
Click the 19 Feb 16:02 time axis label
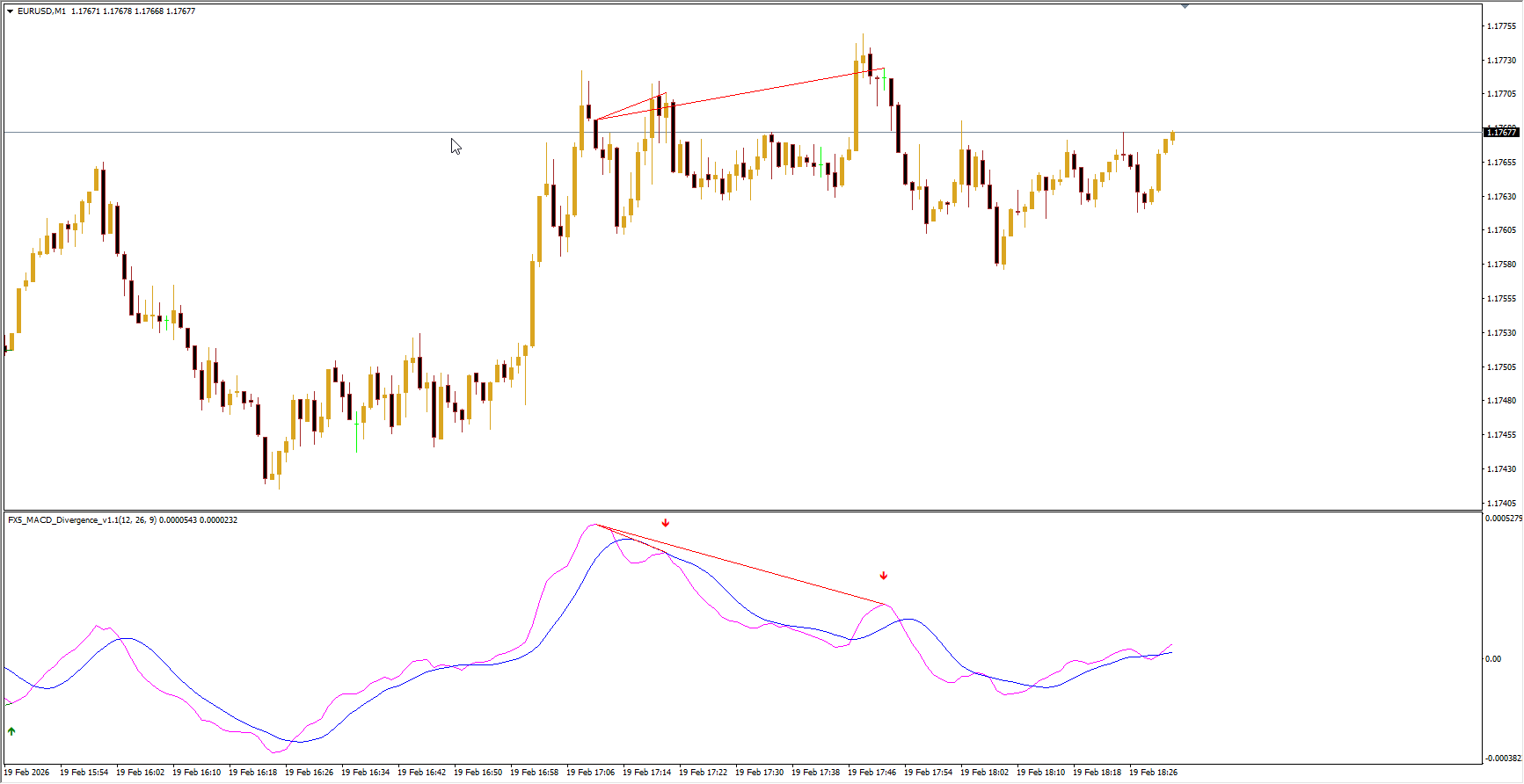[x=140, y=773]
